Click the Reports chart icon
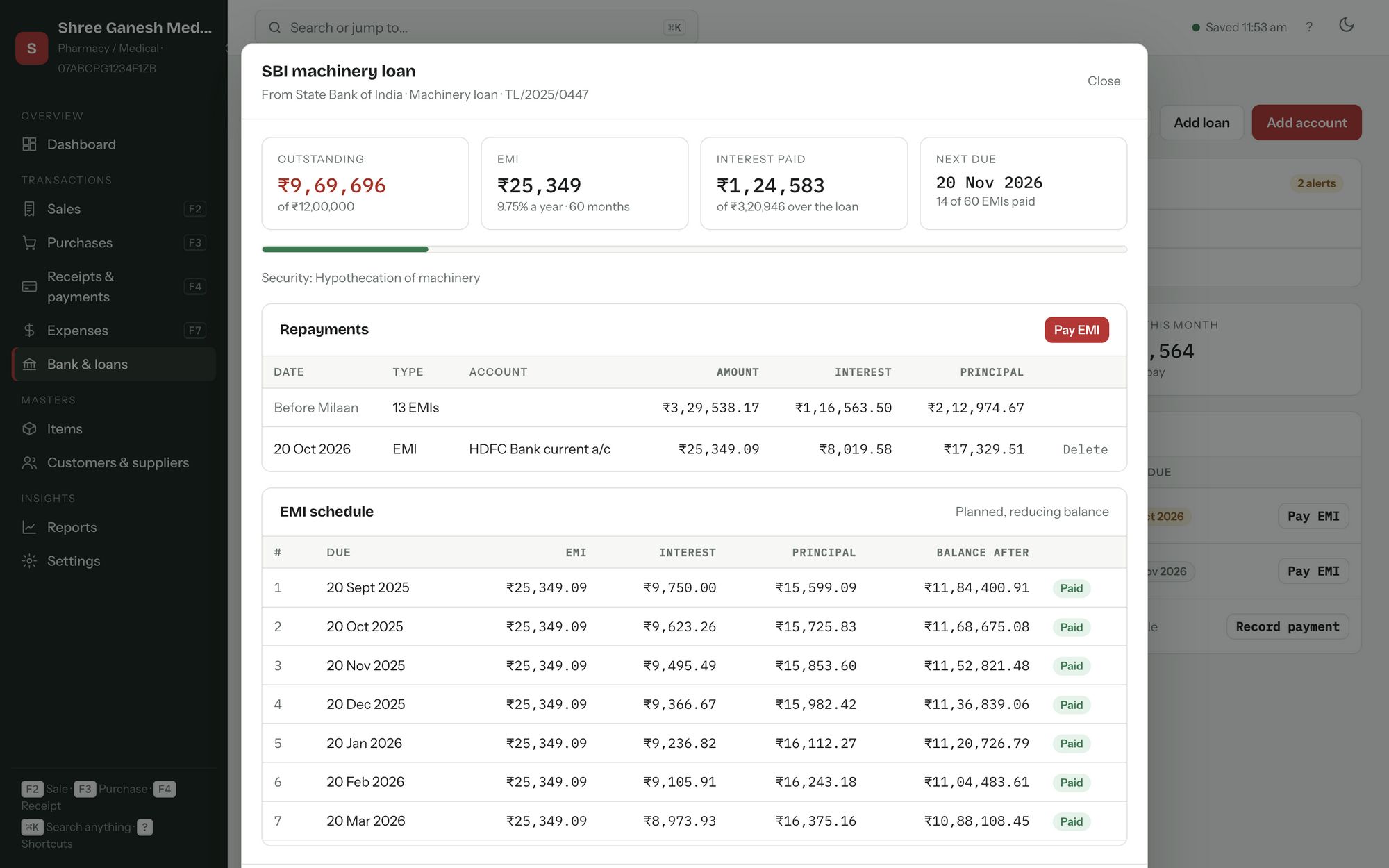Viewport: 1389px width, 868px height. coord(29,528)
